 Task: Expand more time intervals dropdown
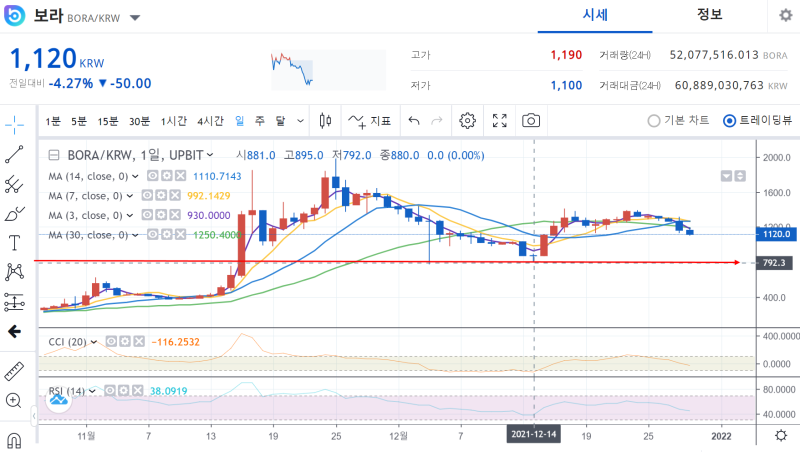301,121
